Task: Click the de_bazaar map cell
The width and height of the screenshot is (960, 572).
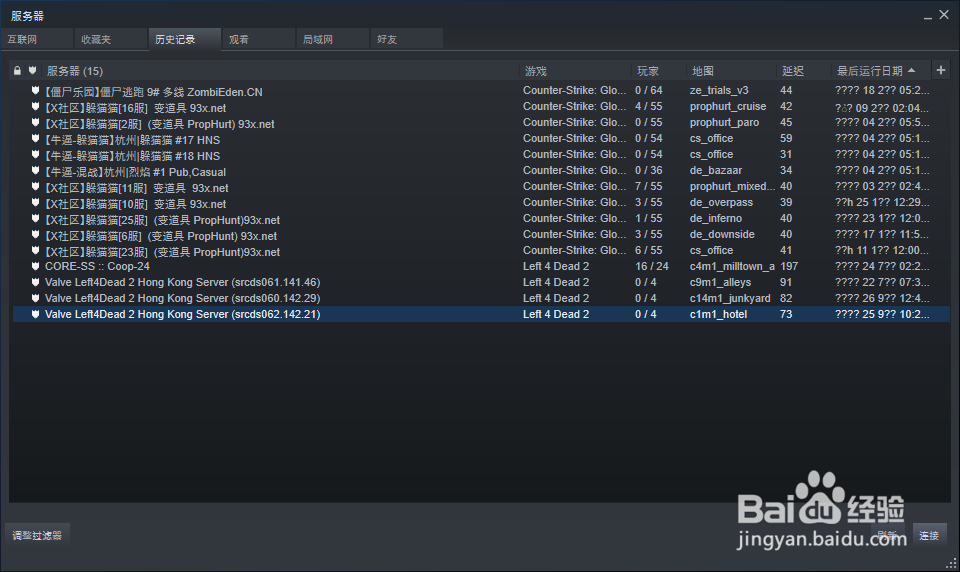Action: (x=716, y=170)
